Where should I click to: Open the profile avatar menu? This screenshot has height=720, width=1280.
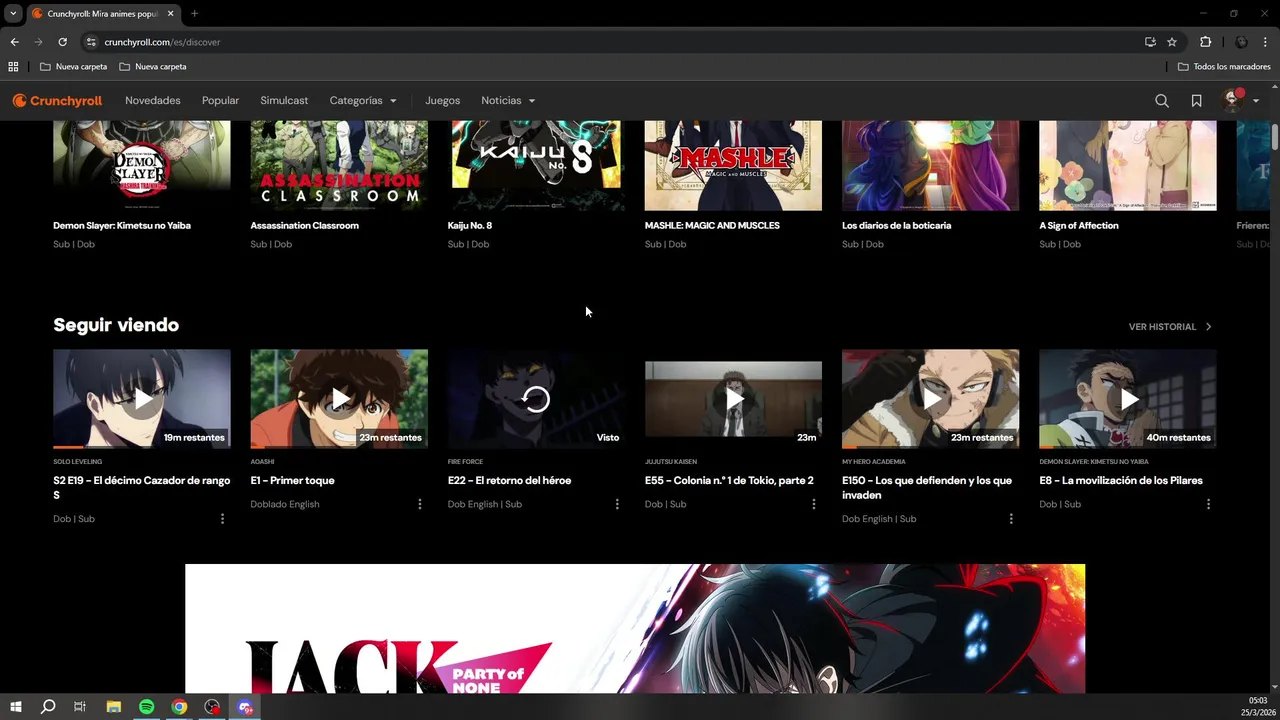pyautogui.click(x=1240, y=100)
